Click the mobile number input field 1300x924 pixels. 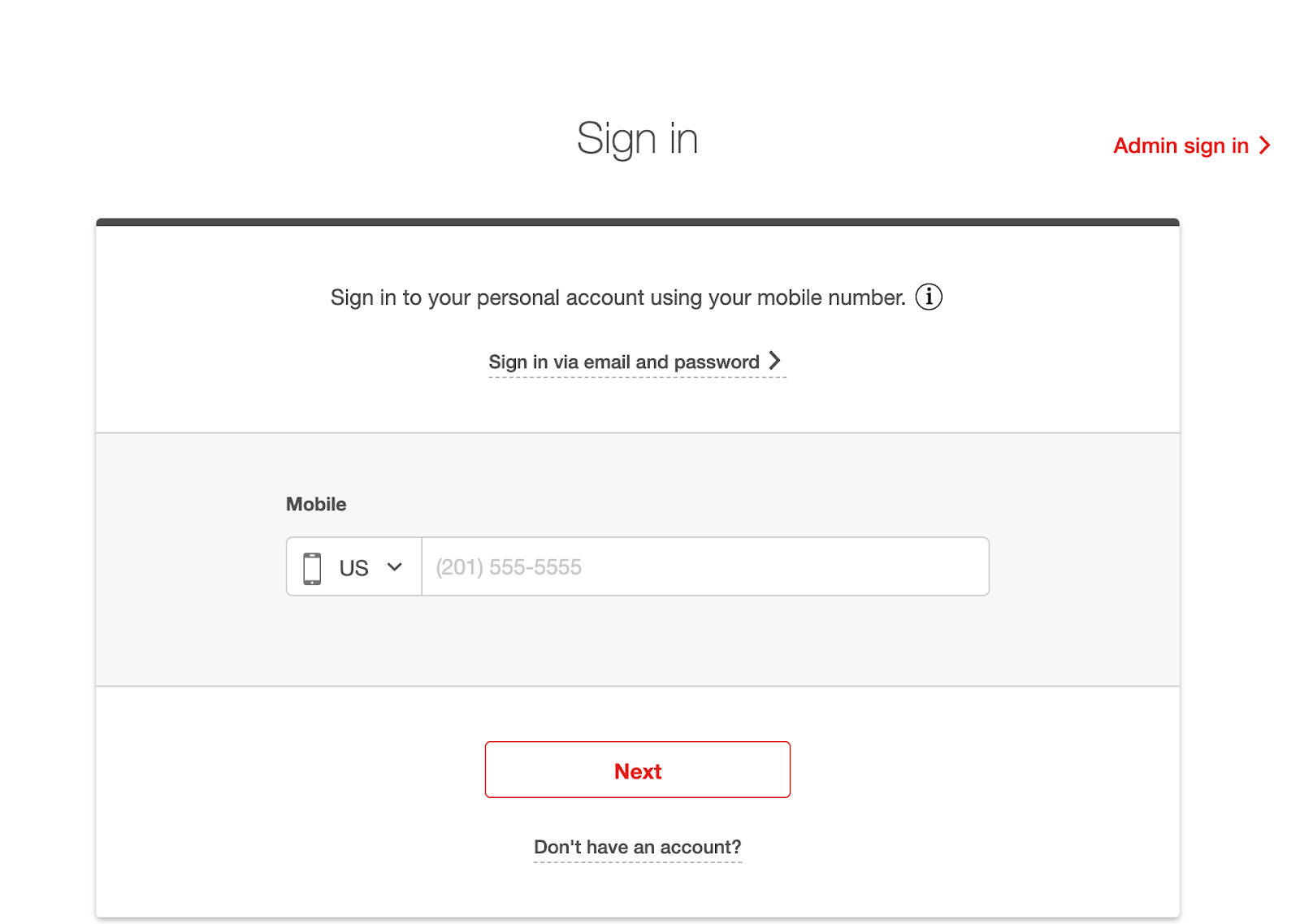(x=705, y=566)
